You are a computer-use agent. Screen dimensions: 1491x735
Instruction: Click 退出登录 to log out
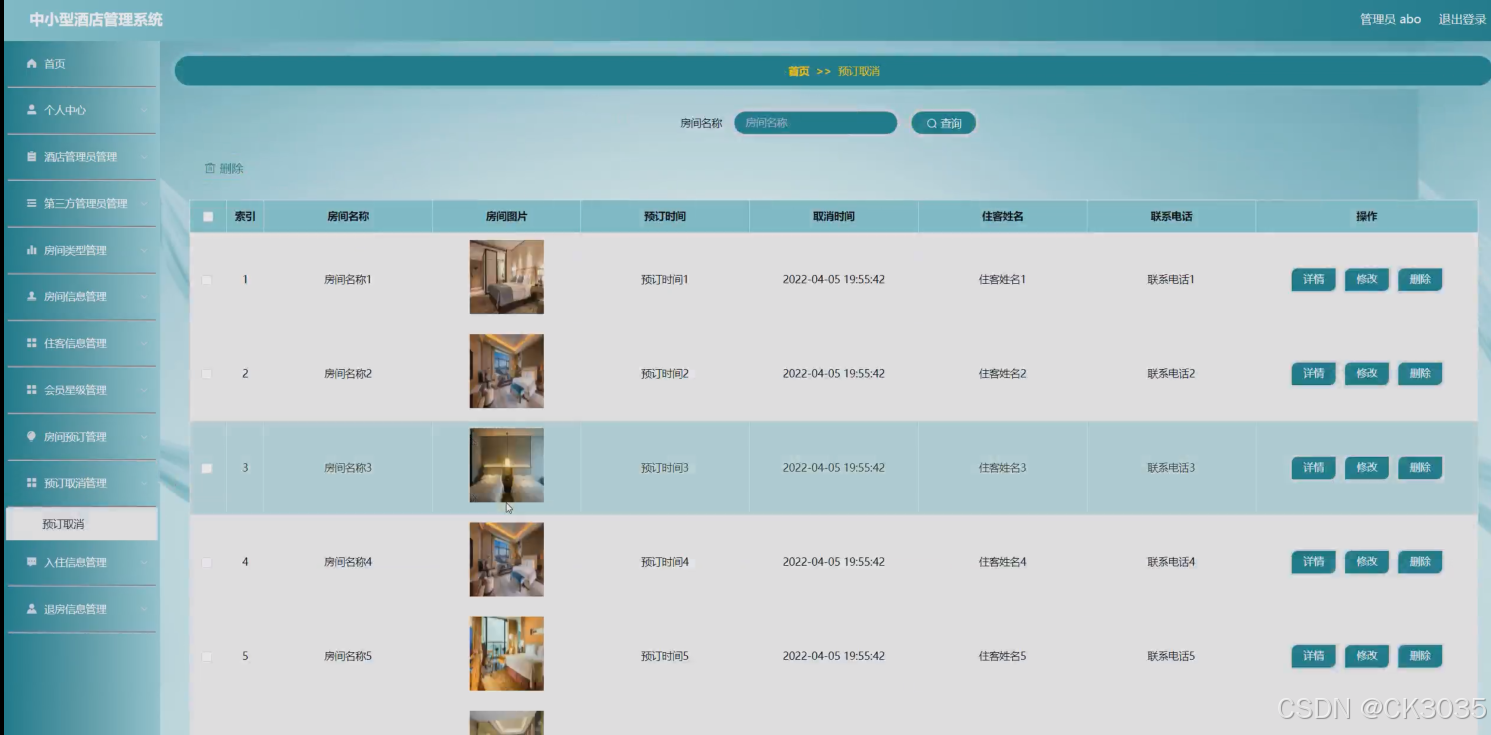click(1462, 19)
